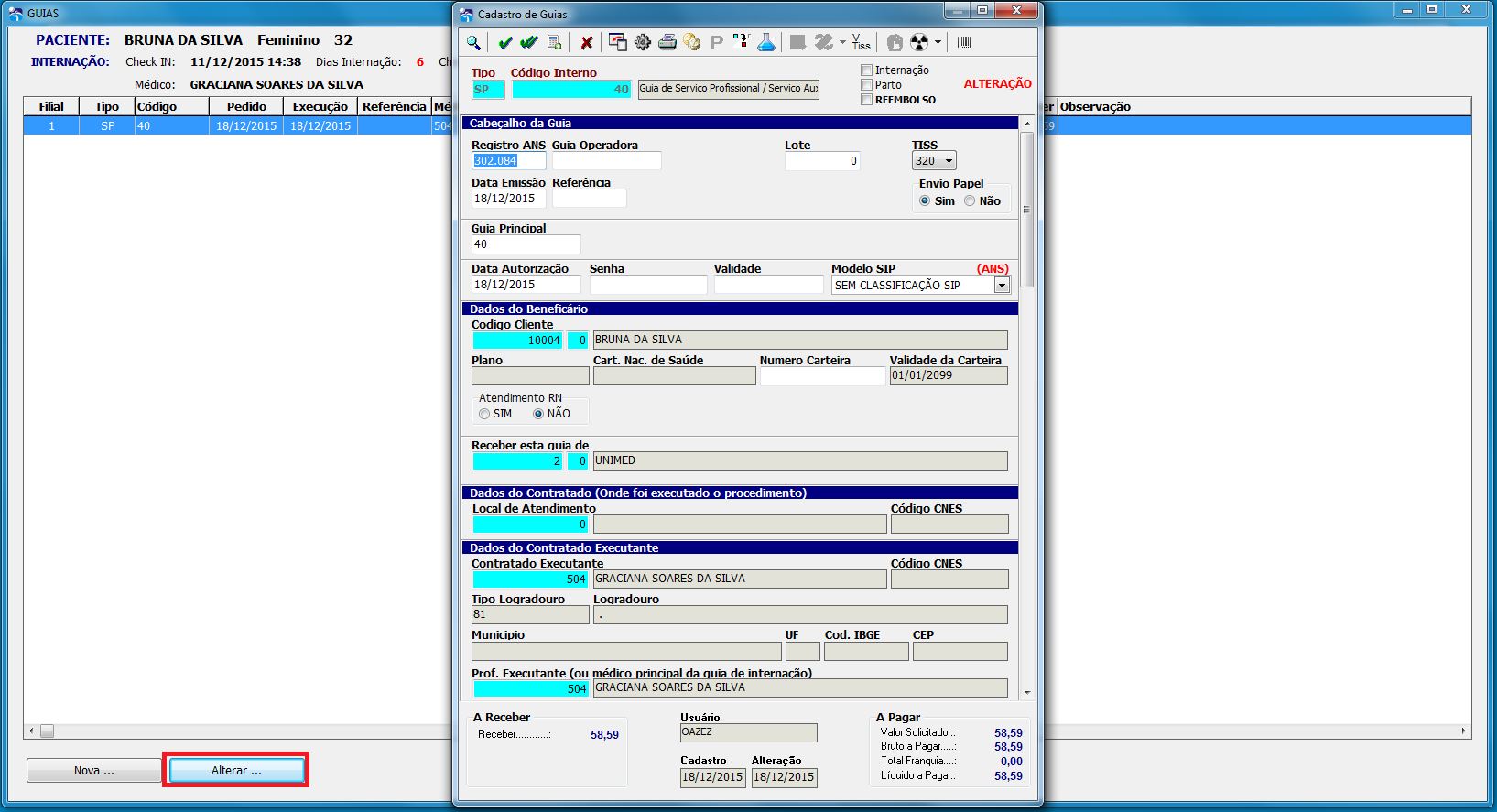The width and height of the screenshot is (1497, 812).
Task: Click the Lote input field
Action: [x=822, y=161]
